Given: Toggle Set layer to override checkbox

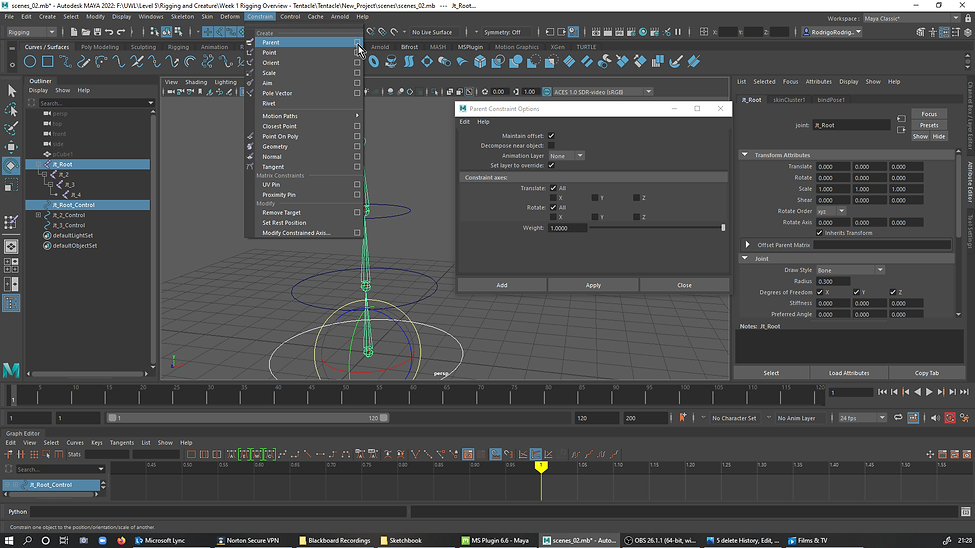Looking at the screenshot, I should (x=552, y=165).
